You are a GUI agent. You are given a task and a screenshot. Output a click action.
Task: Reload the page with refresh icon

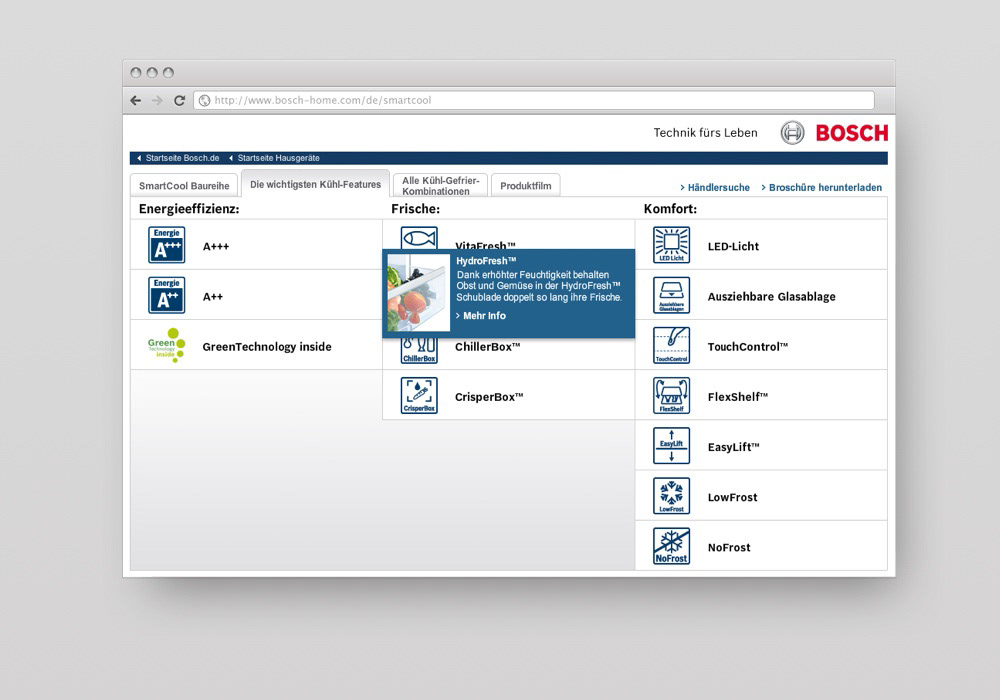click(x=179, y=100)
